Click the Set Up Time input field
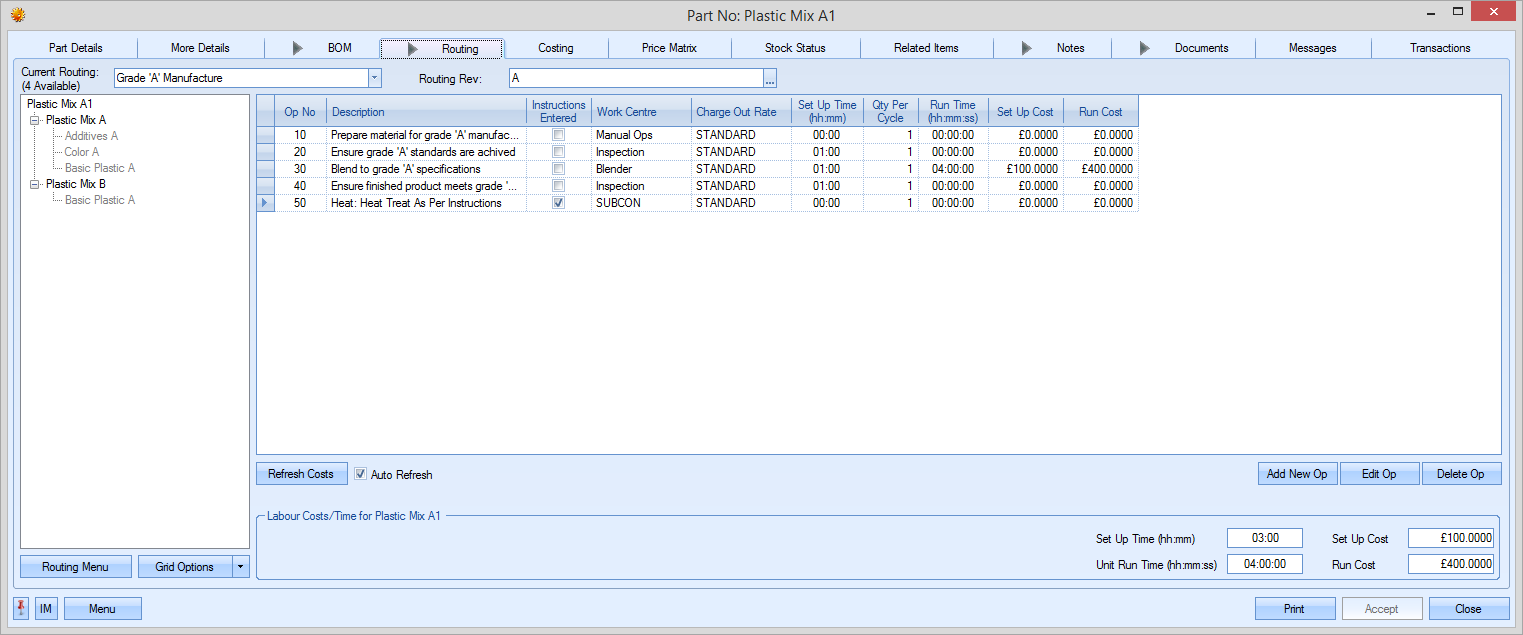Viewport: 1523px width, 635px height. pyautogui.click(x=1264, y=538)
